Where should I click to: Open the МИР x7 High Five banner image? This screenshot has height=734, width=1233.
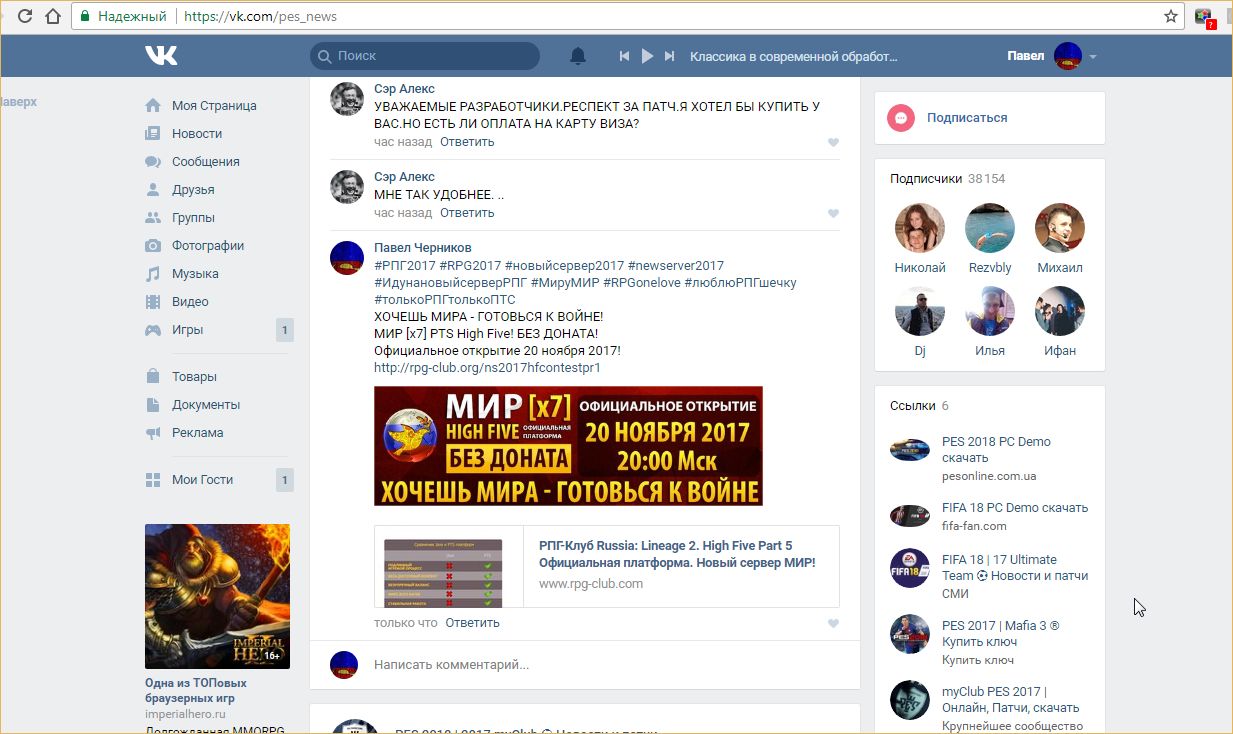[568, 446]
